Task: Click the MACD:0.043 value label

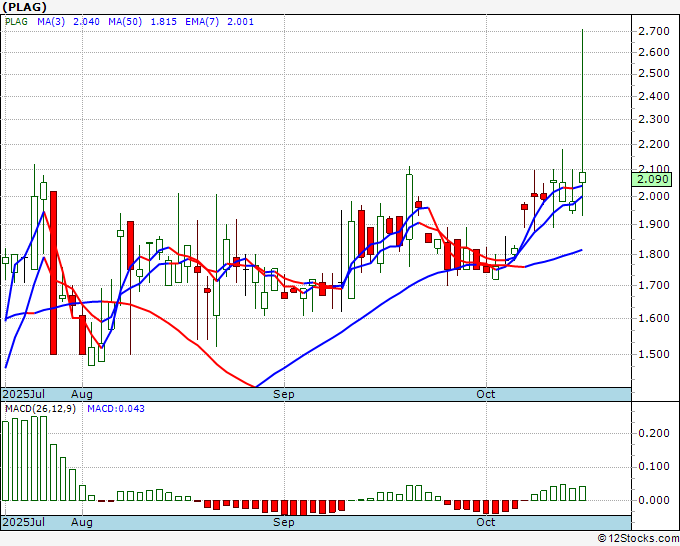Action: coord(116,409)
